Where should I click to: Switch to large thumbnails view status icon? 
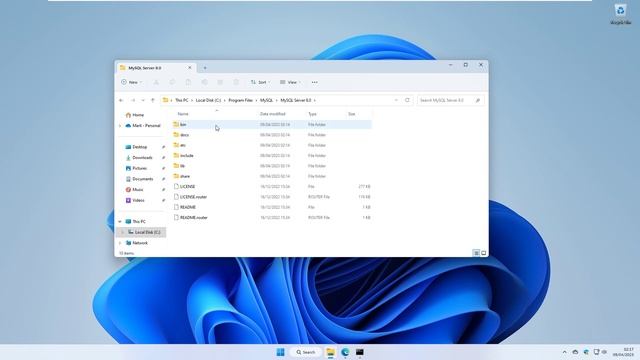(x=484, y=253)
